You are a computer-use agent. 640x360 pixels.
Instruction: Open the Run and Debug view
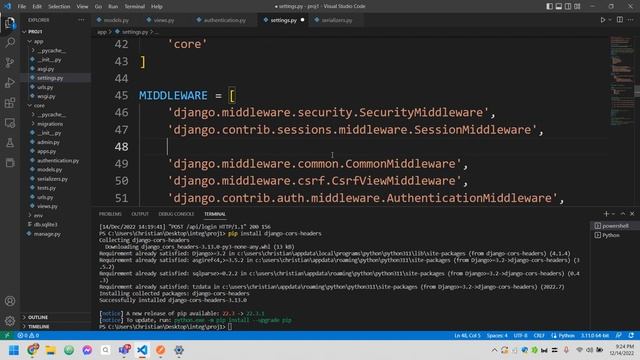[x=10, y=82]
